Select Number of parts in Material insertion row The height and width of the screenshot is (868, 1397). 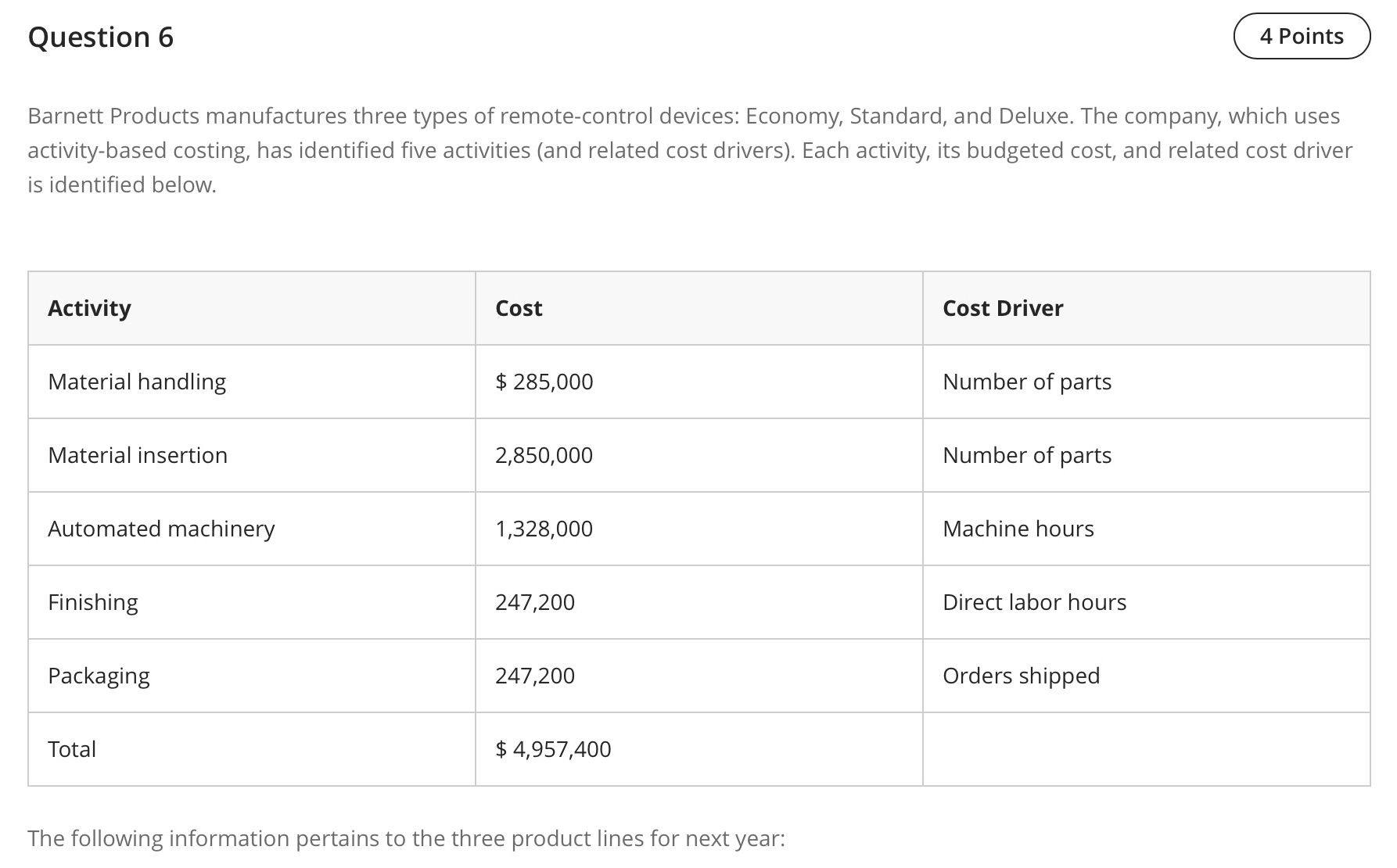[1147, 455]
